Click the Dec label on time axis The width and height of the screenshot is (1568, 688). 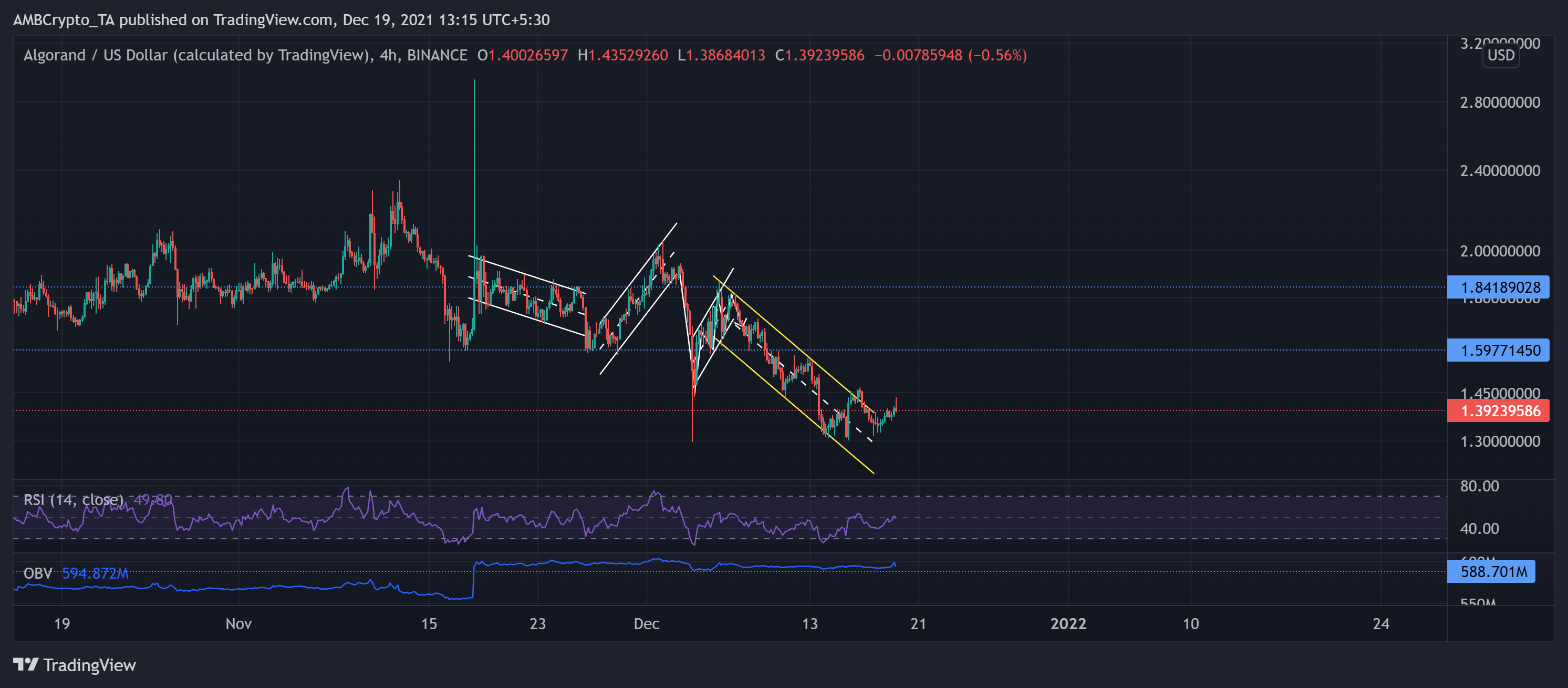pos(646,623)
